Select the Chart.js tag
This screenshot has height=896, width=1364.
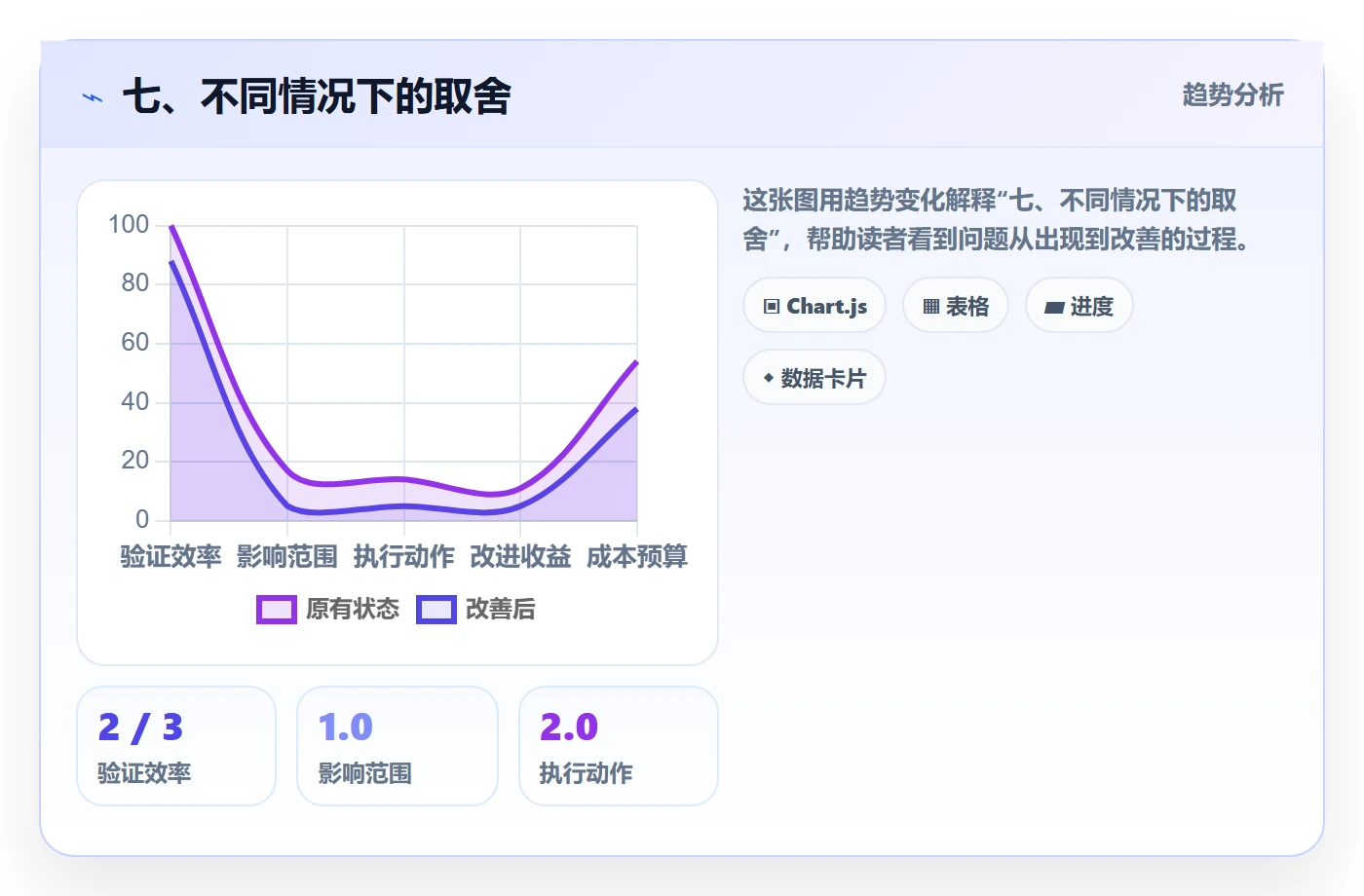[x=815, y=306]
